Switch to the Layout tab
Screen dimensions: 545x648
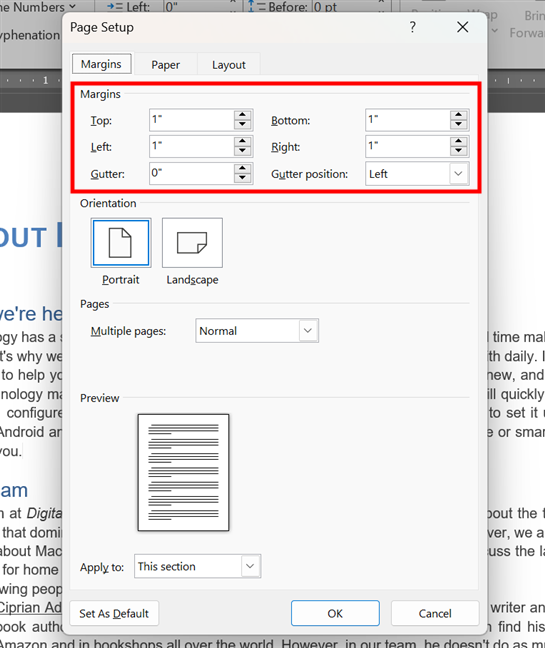(228, 64)
